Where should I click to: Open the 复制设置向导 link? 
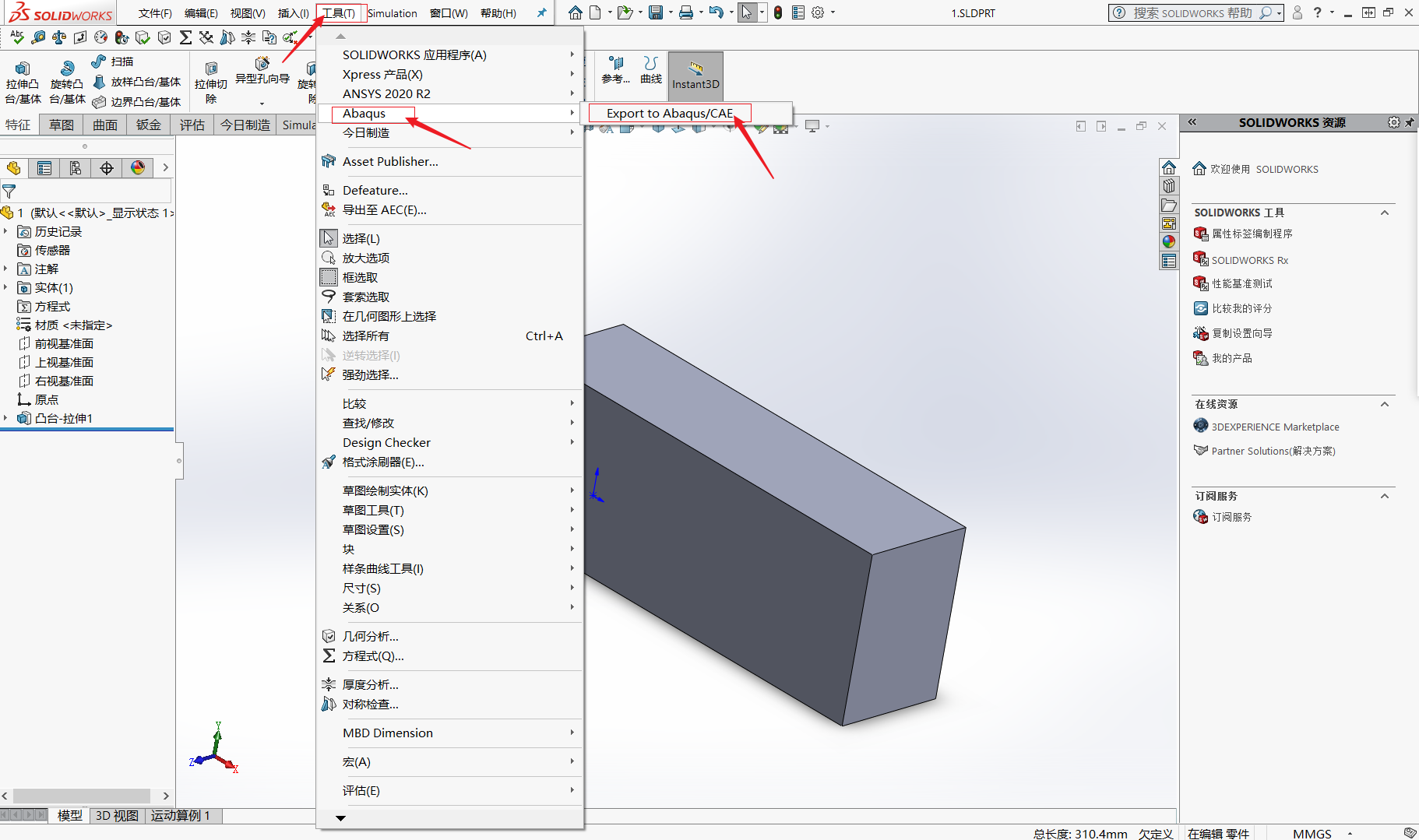1241,333
